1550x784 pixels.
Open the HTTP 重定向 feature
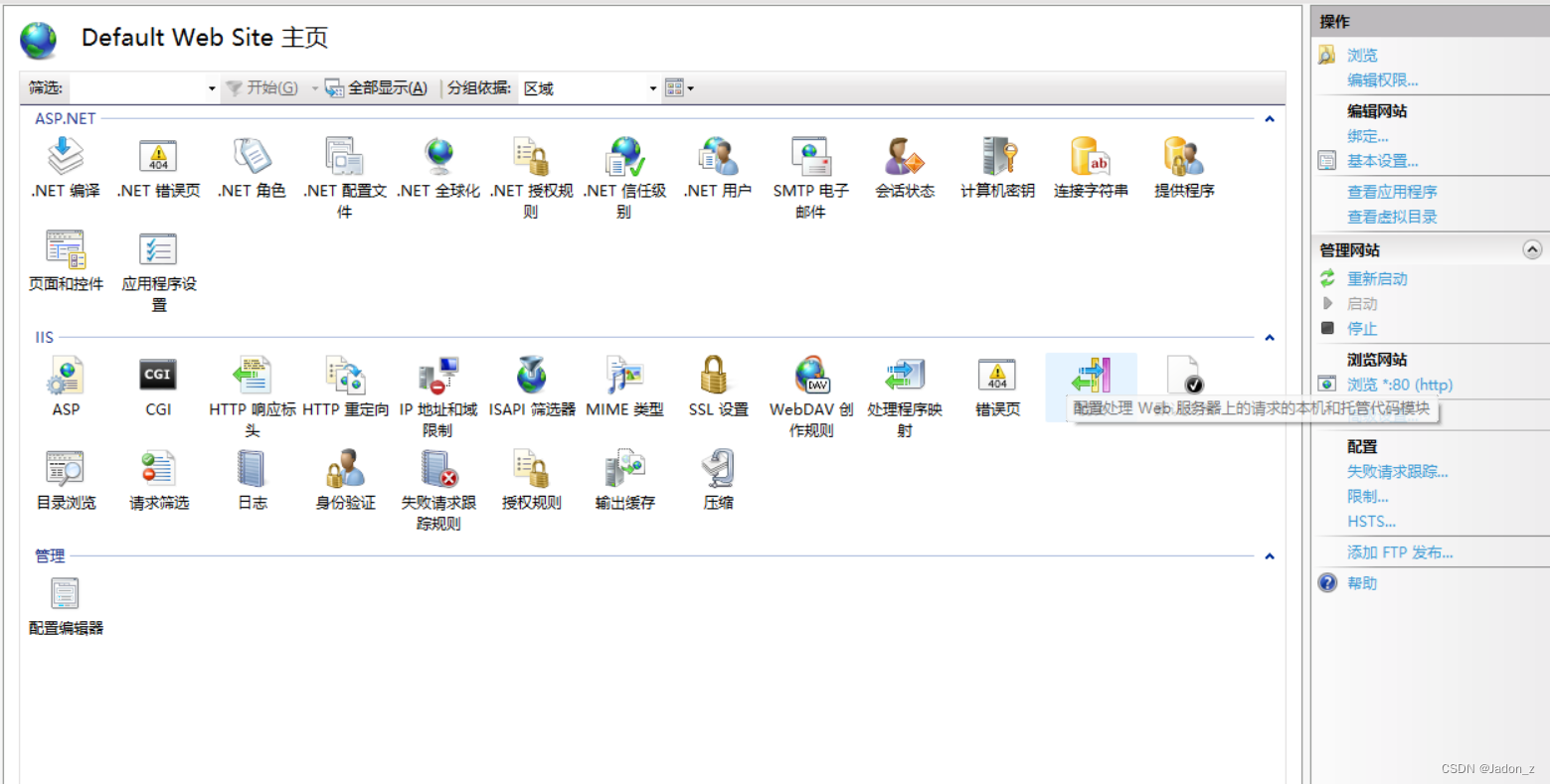pos(344,387)
